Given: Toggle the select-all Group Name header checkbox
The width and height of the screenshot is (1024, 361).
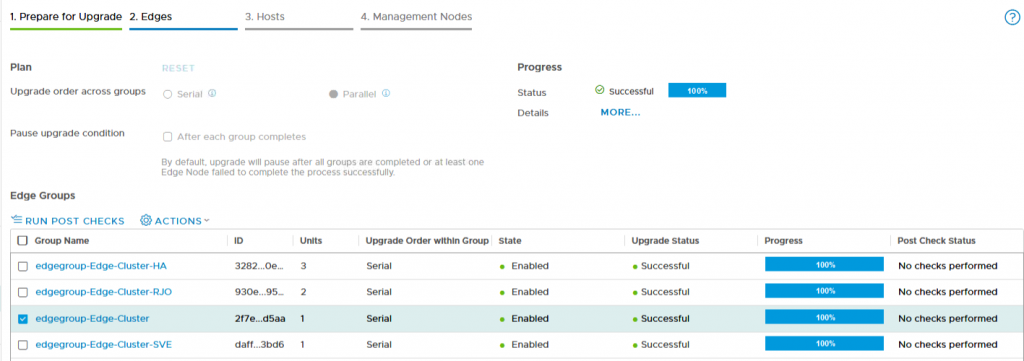Looking at the screenshot, I should pos(23,241).
